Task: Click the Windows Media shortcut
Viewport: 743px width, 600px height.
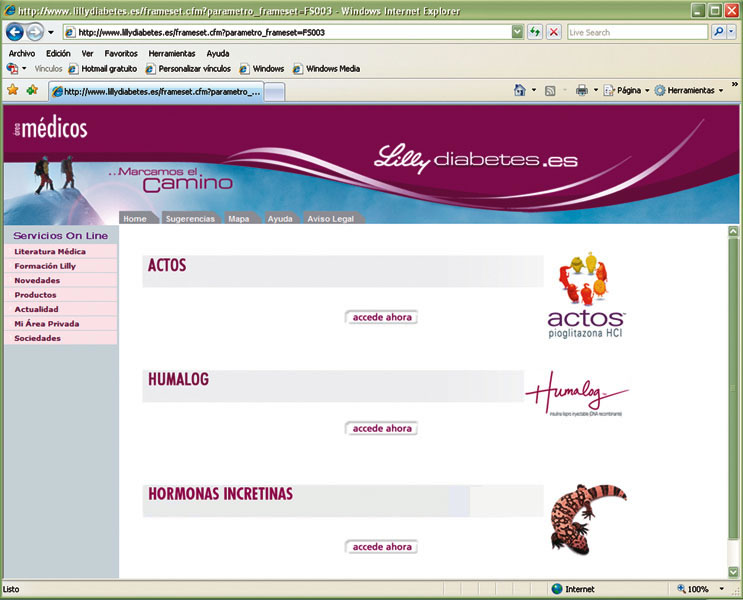Action: click(326, 69)
